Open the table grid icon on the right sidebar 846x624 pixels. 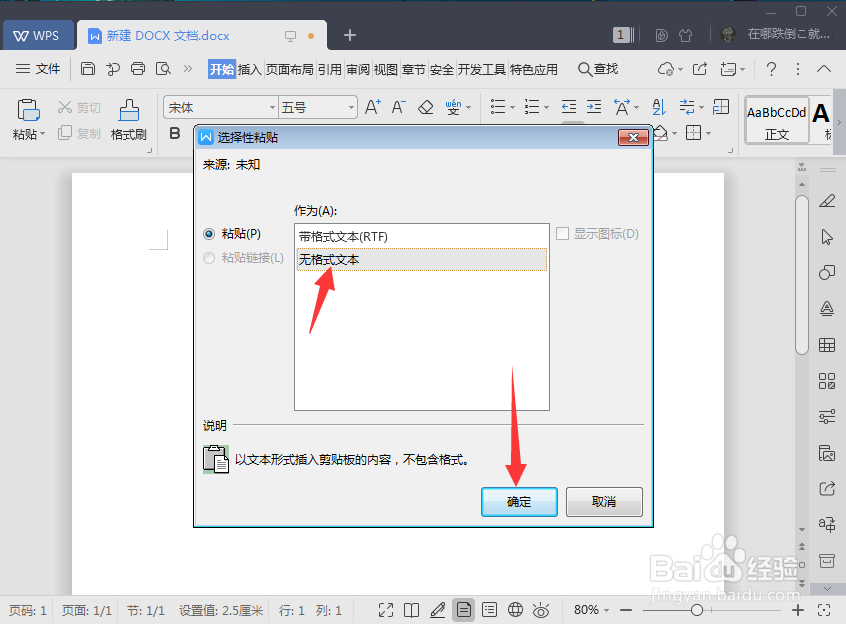tap(829, 344)
